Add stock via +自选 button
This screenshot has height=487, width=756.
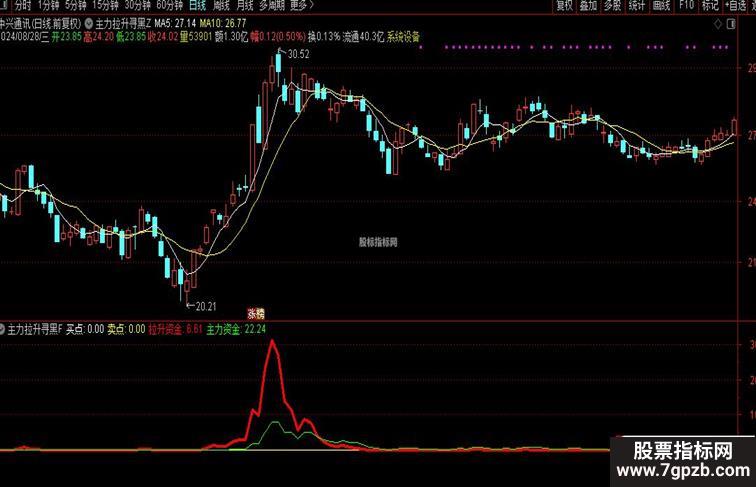735,6
